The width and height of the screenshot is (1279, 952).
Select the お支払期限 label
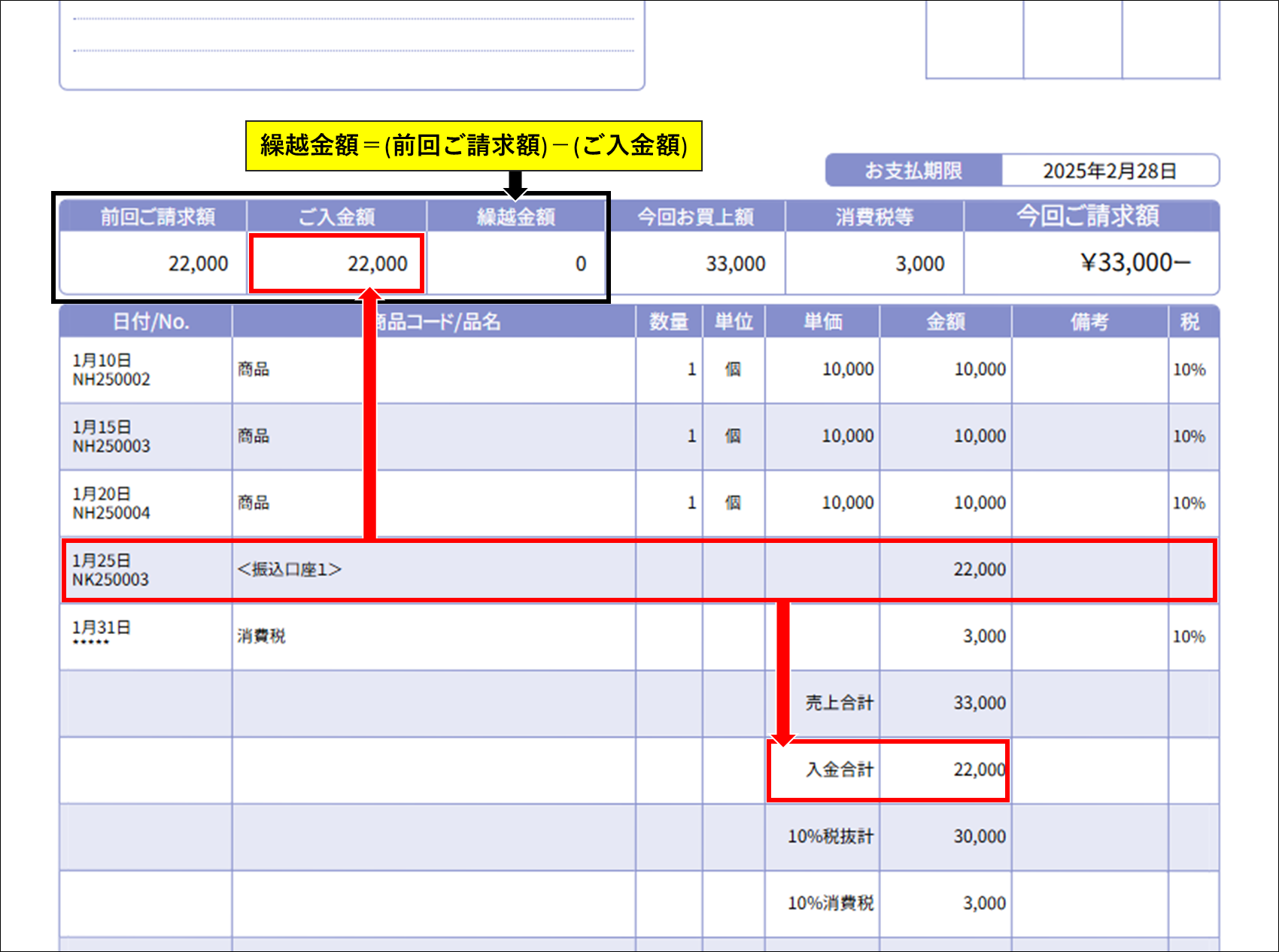pyautogui.click(x=913, y=171)
